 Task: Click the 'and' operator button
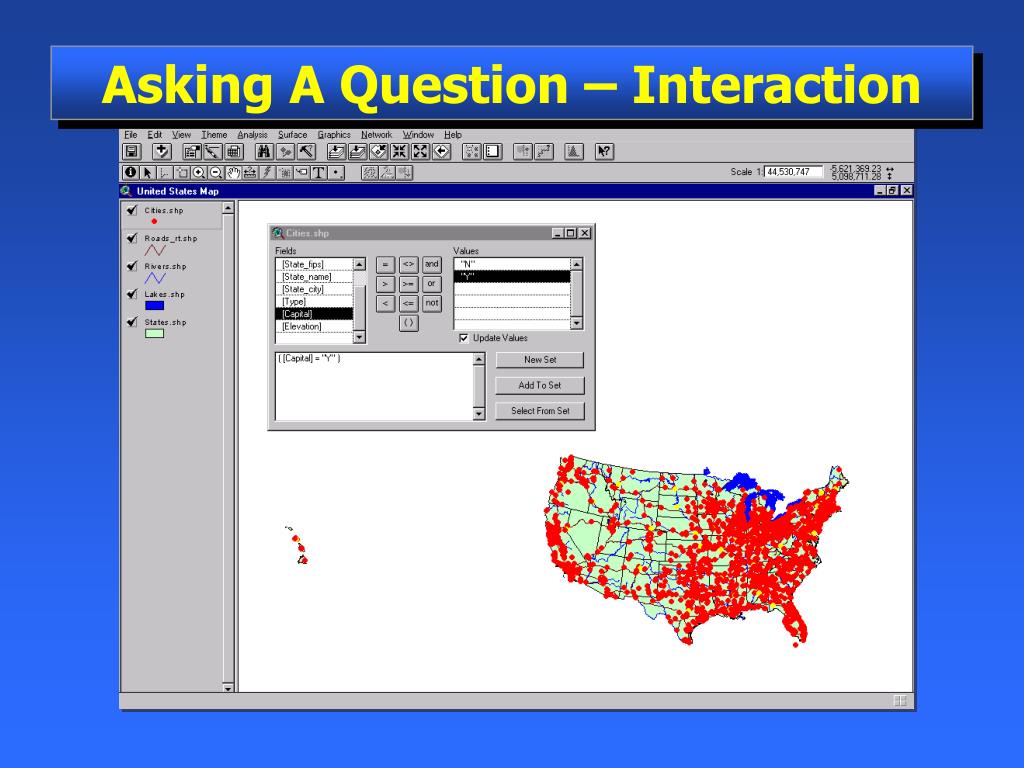pyautogui.click(x=432, y=264)
